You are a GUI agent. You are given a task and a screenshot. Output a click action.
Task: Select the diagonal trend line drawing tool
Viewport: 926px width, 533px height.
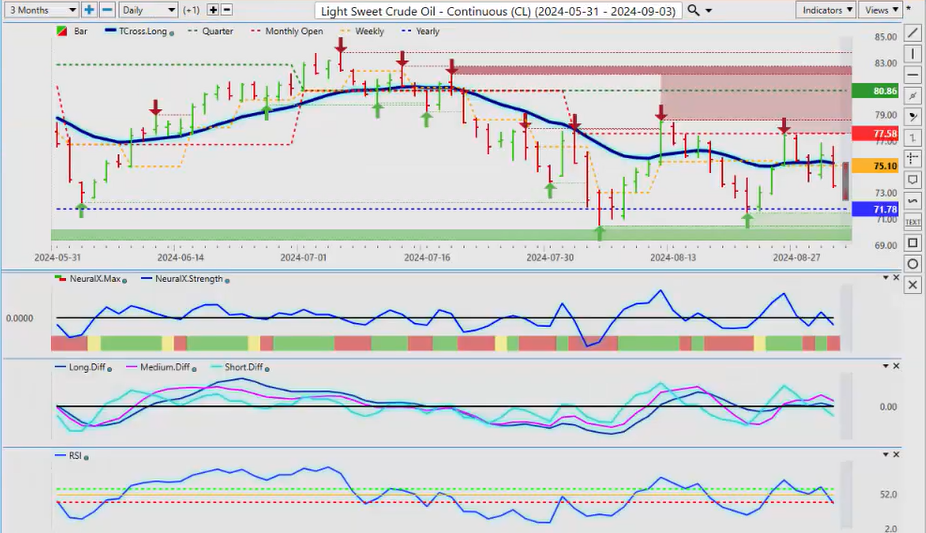912,33
